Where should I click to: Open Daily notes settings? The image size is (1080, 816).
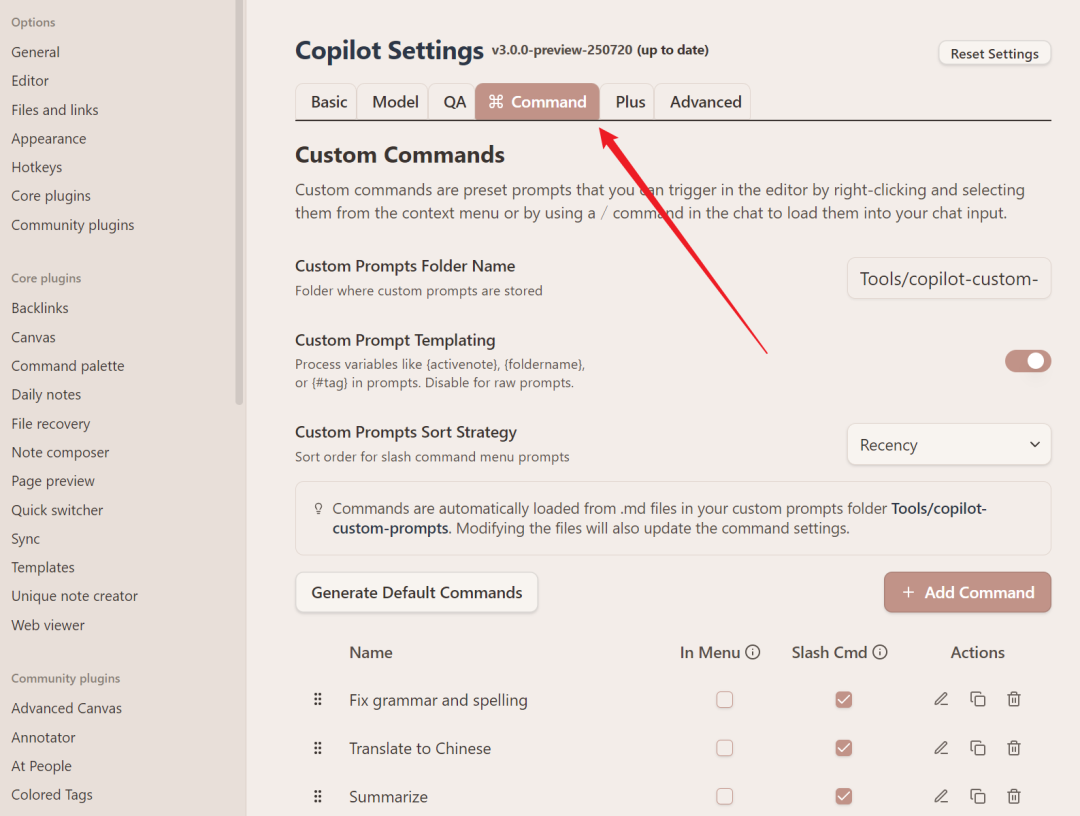point(46,395)
